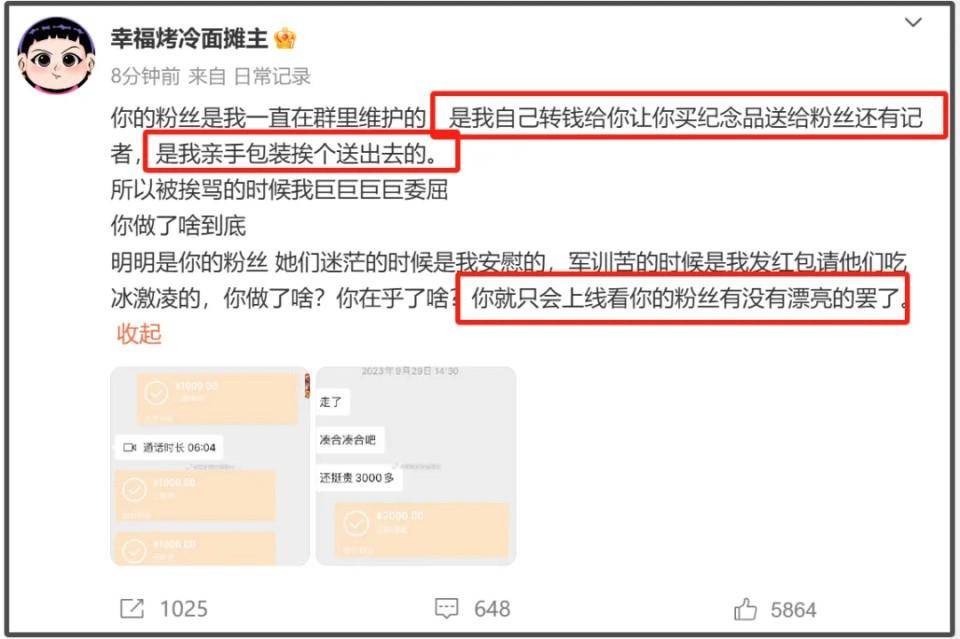Click the top checkmark transfer bubble in left screenshot

pos(217,398)
